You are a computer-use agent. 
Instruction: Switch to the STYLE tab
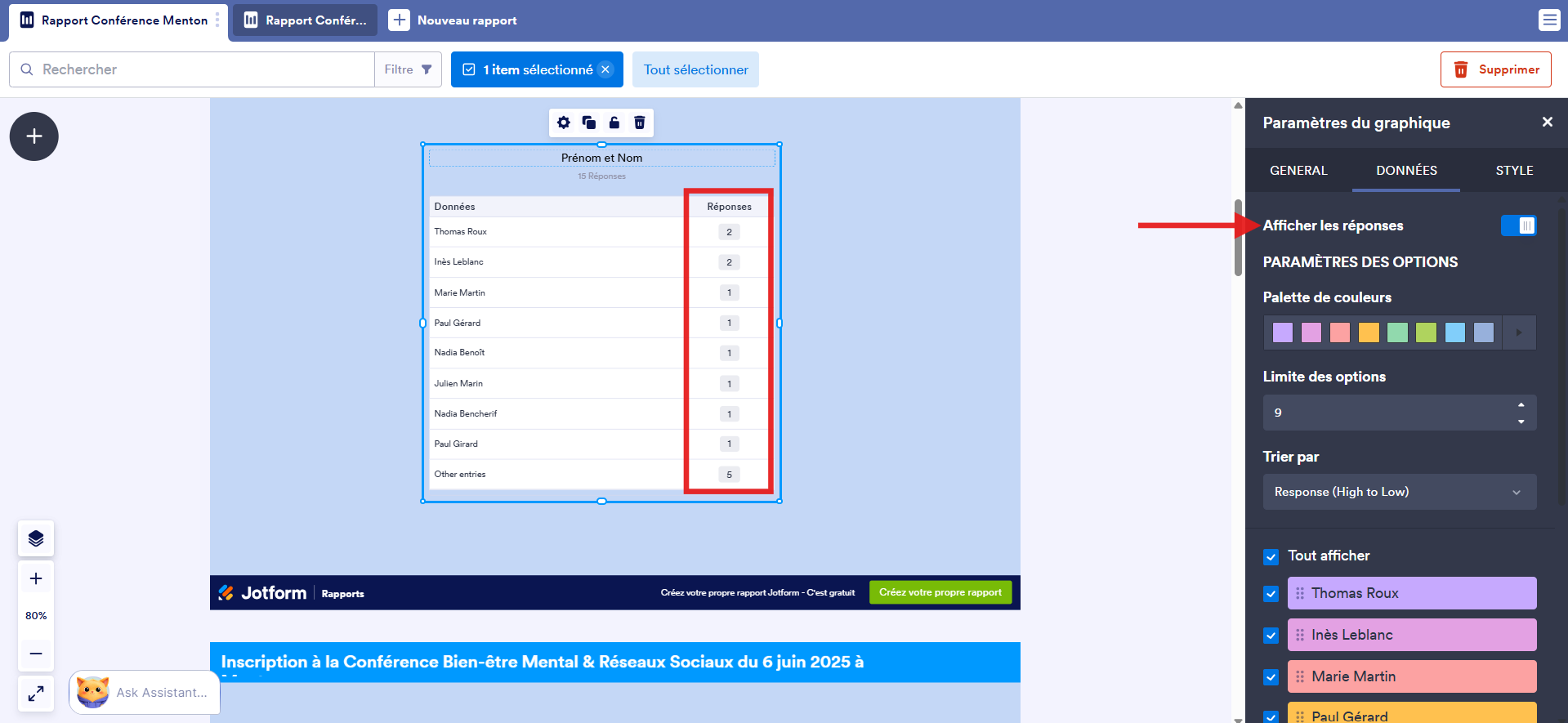coord(1514,170)
